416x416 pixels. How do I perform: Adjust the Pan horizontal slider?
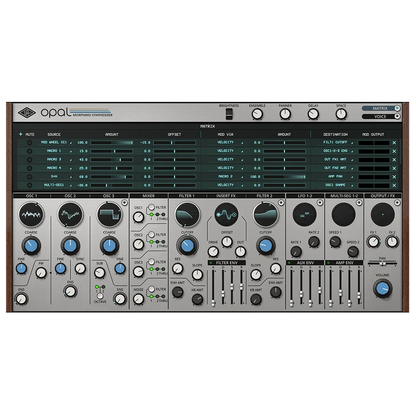coord(382,264)
